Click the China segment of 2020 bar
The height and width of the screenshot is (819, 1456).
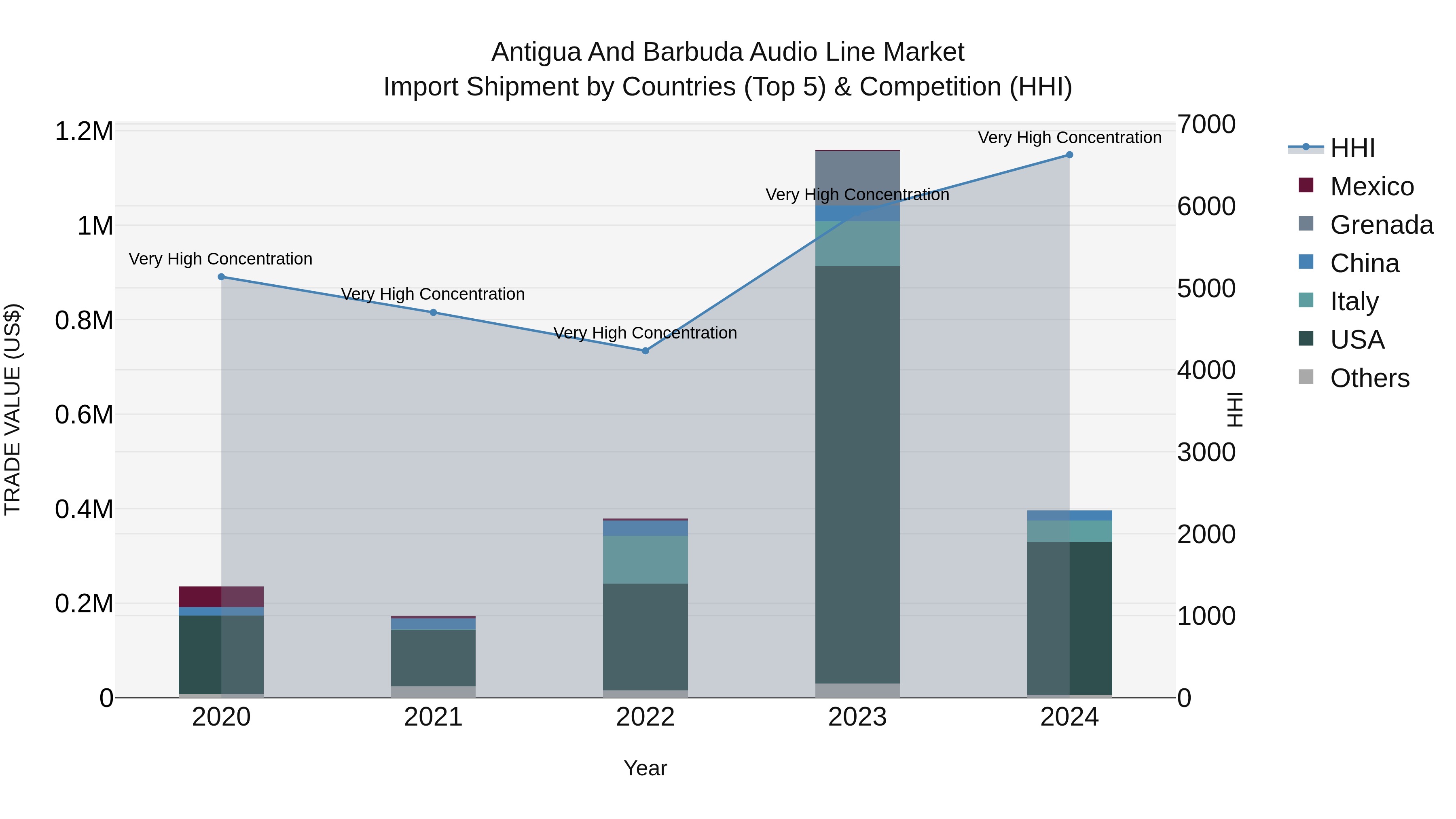pos(221,612)
